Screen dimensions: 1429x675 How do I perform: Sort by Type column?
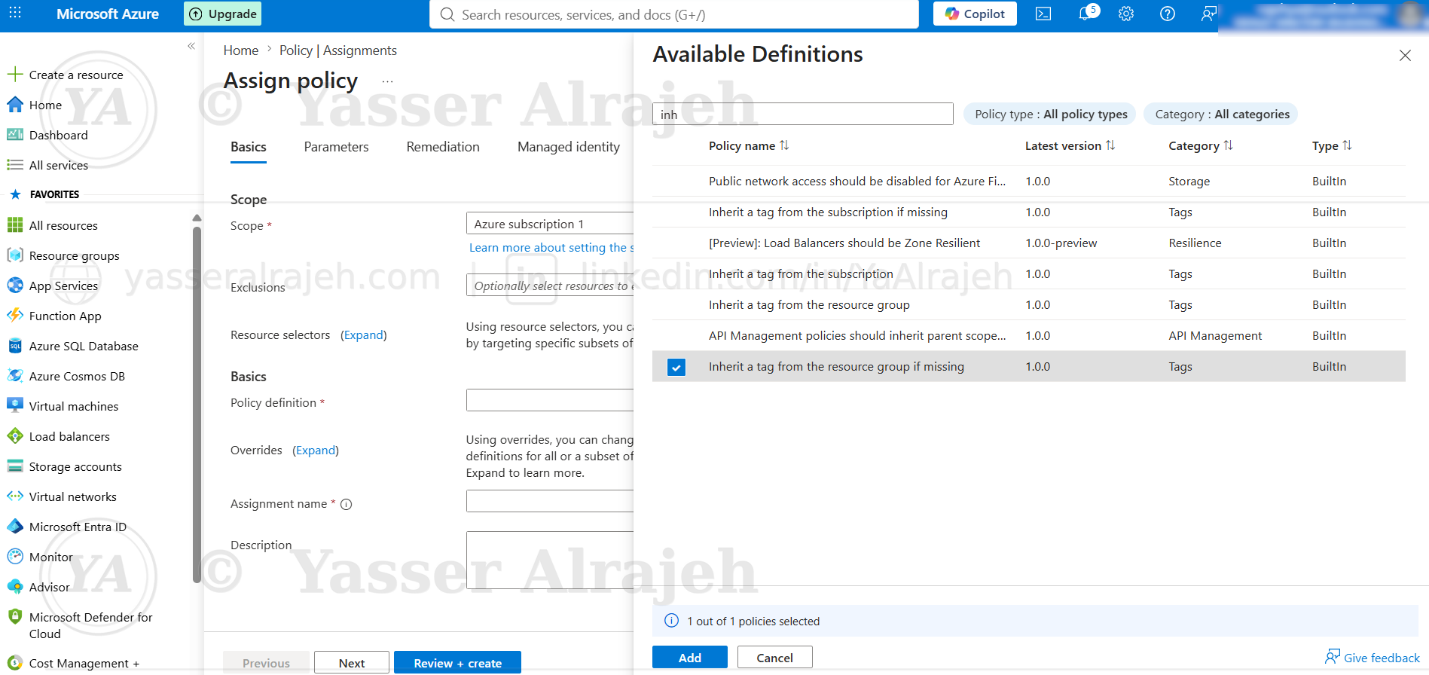point(1332,146)
